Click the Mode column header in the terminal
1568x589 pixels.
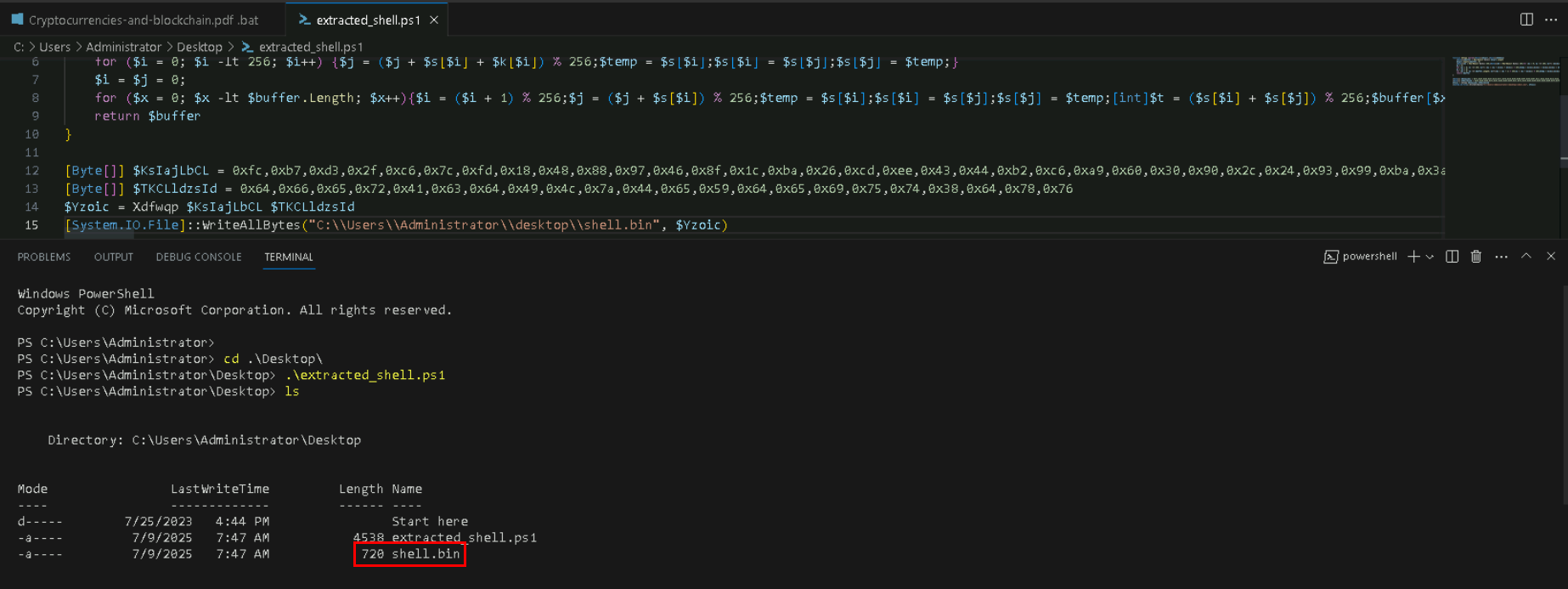(x=32, y=489)
